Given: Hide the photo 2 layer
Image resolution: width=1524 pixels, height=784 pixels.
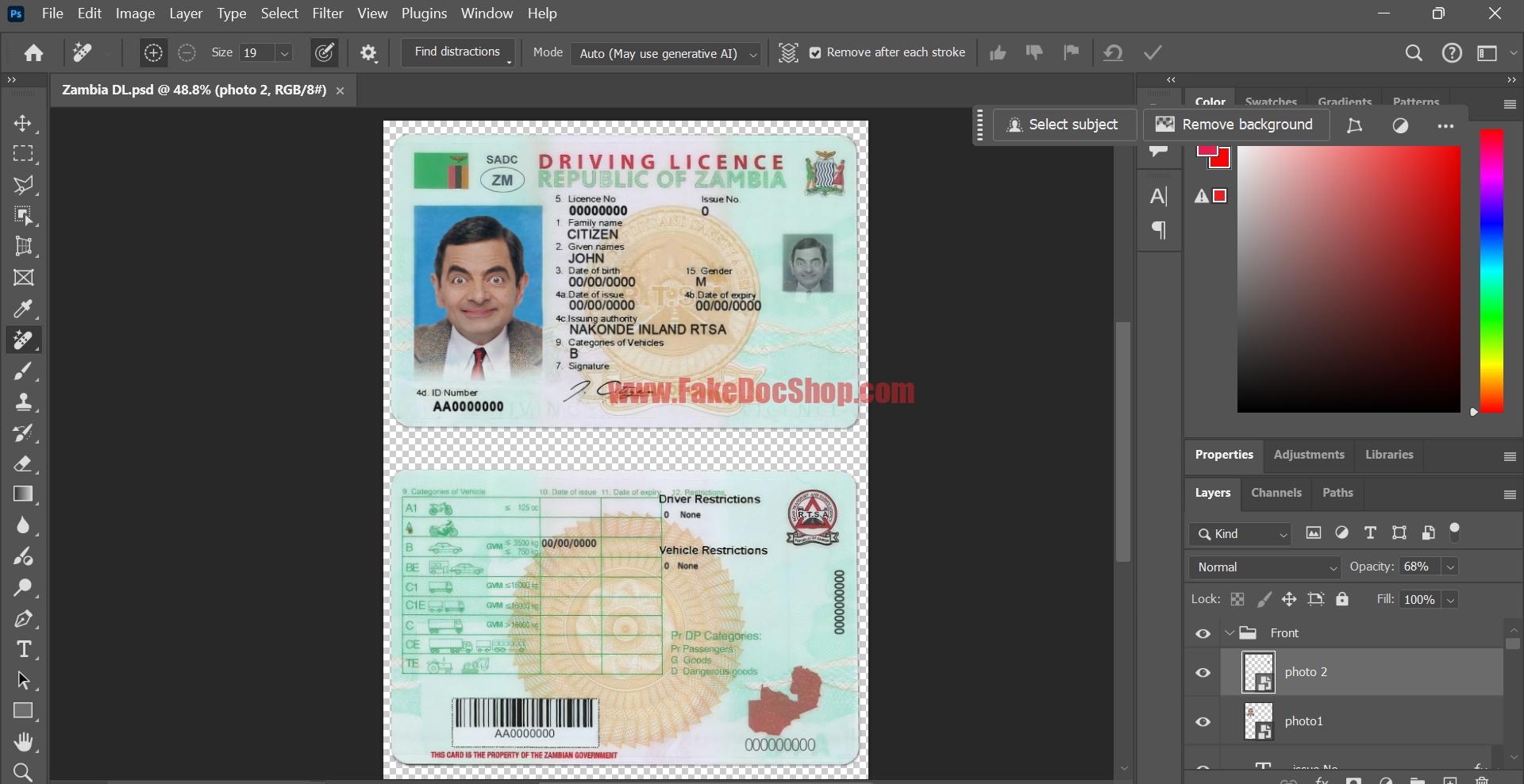Looking at the screenshot, I should point(1203,673).
